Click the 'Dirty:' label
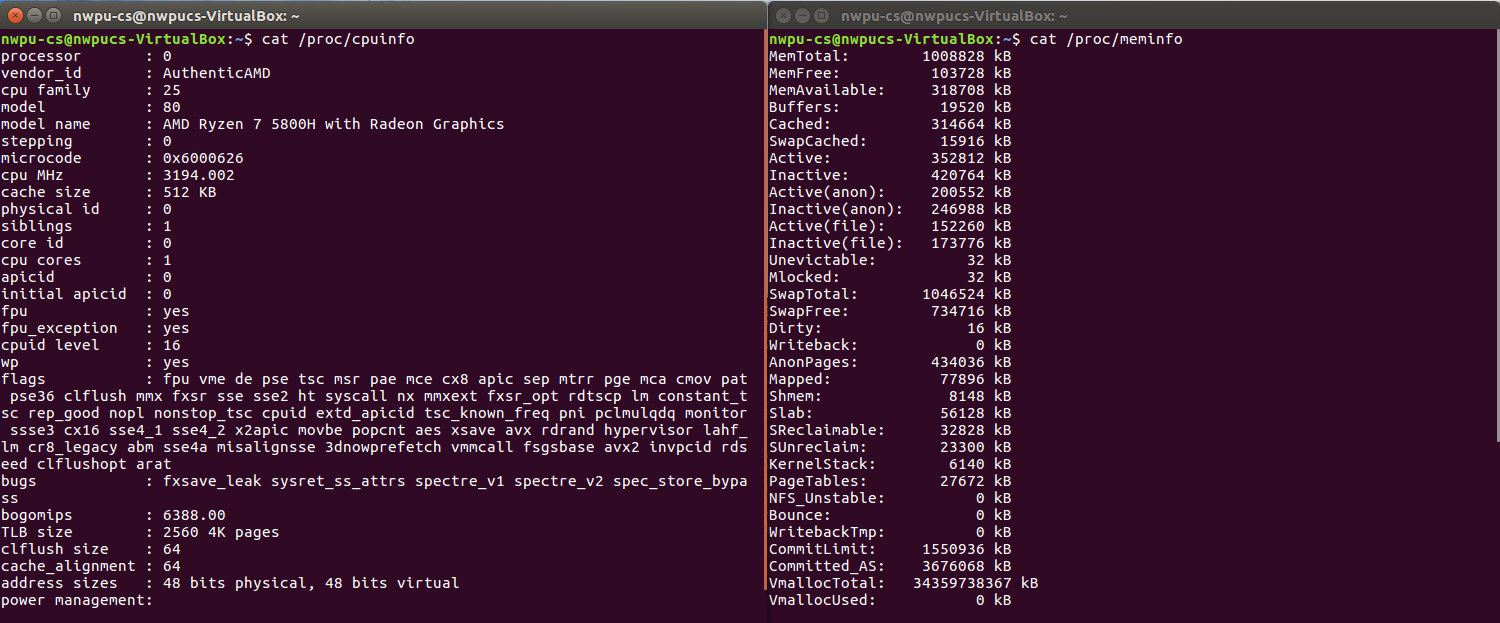1500x623 pixels. coord(795,328)
